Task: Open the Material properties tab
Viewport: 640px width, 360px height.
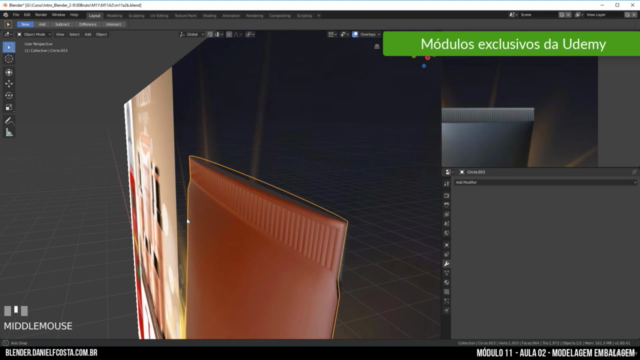Action: click(447, 282)
